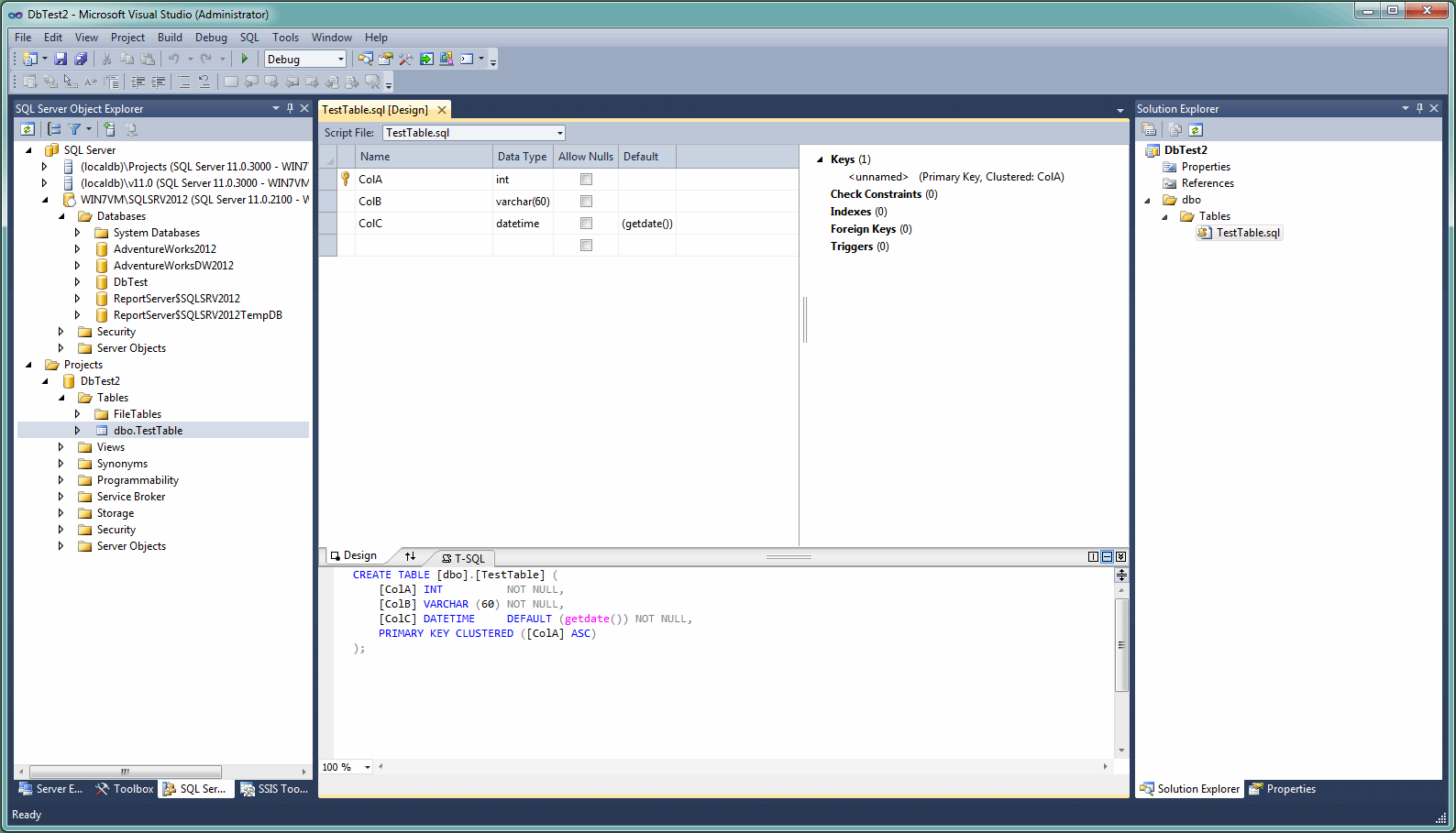
Task: Click the Decrease Indent toolbar icon
Action: (138, 82)
